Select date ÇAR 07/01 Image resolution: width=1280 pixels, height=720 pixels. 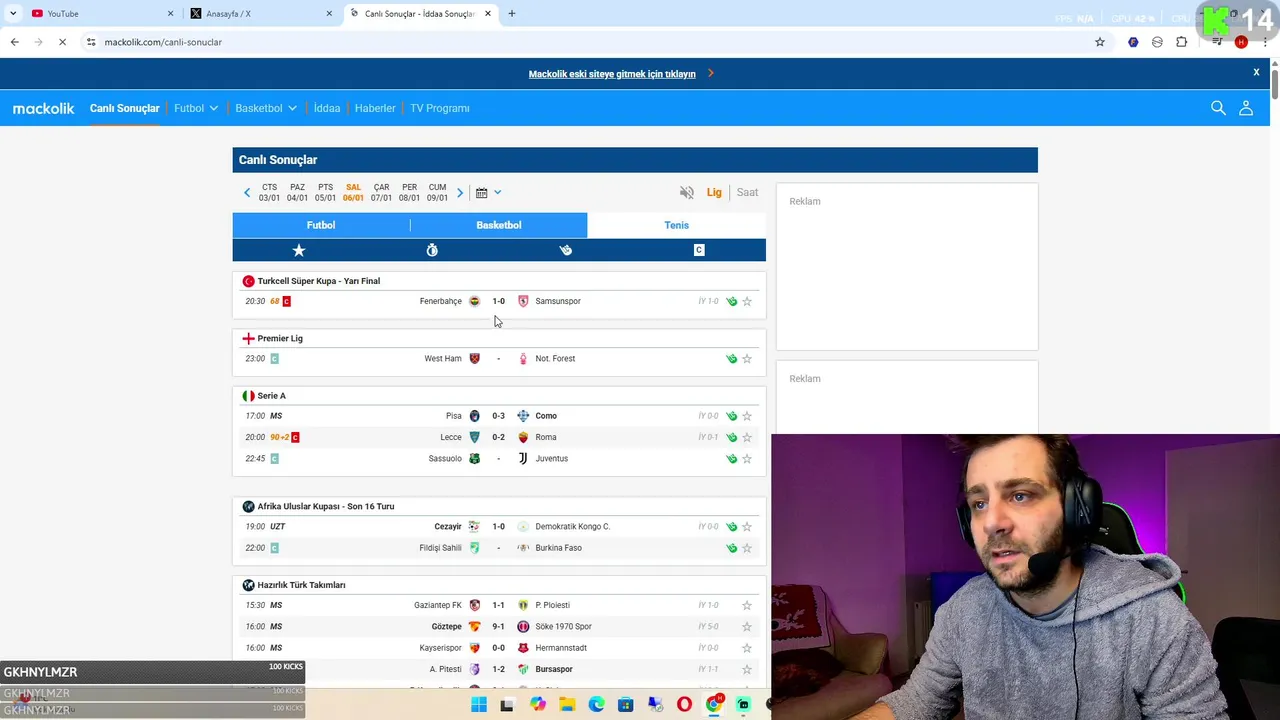pos(381,193)
